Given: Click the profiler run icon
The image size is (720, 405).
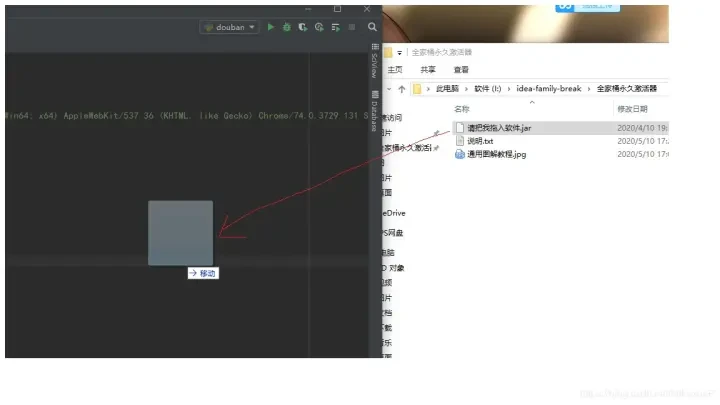Looking at the screenshot, I should (319, 27).
